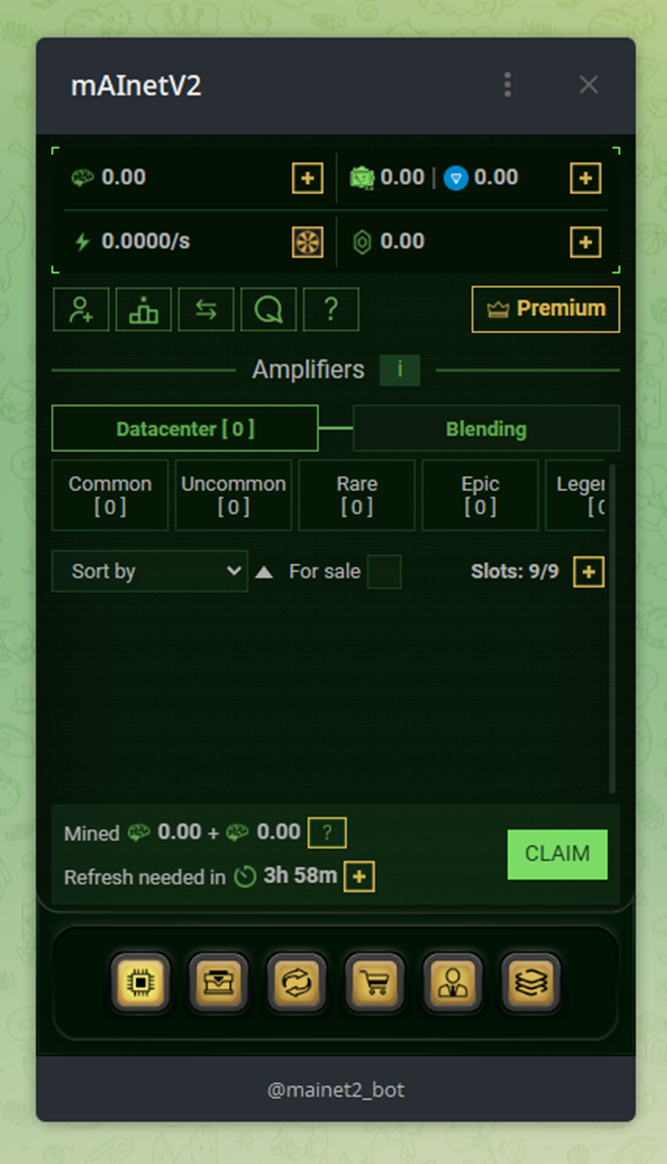Open the fan icon next to mining rate
The width and height of the screenshot is (667, 1164).
(307, 242)
